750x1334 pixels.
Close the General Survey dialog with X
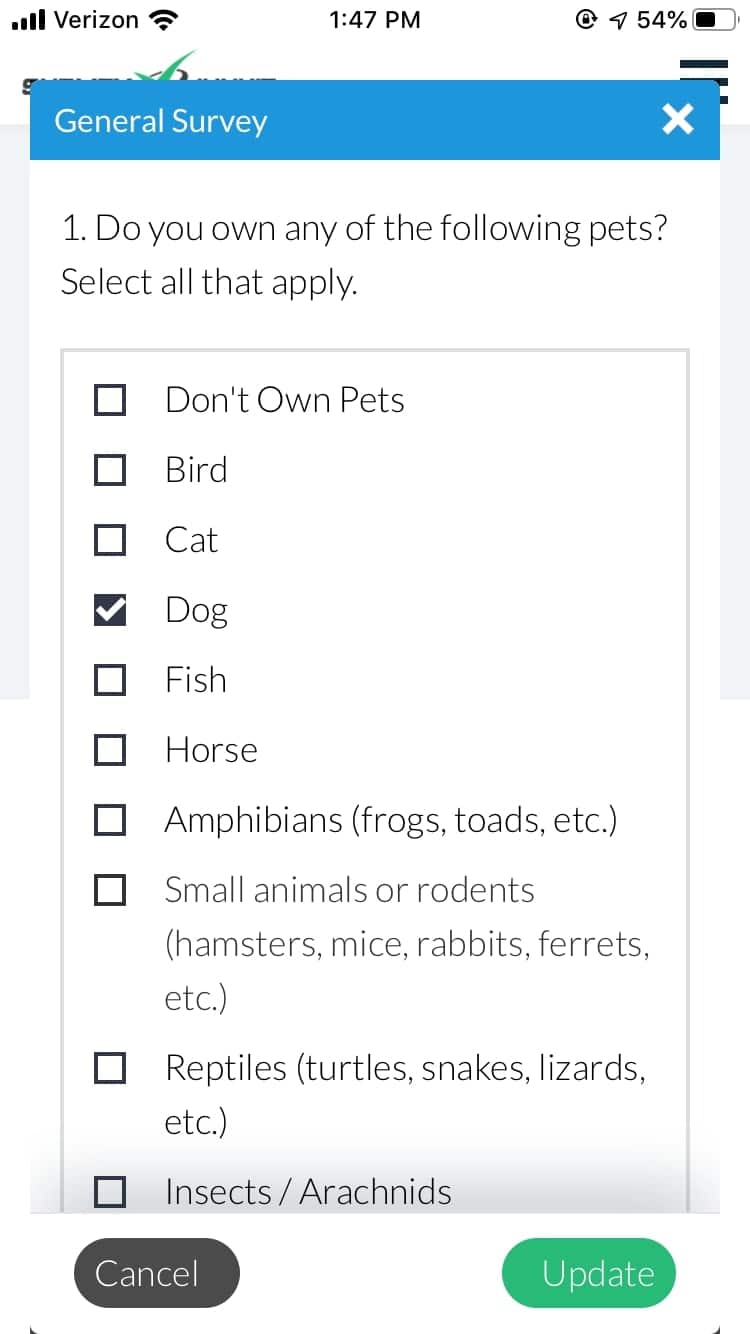pos(677,121)
